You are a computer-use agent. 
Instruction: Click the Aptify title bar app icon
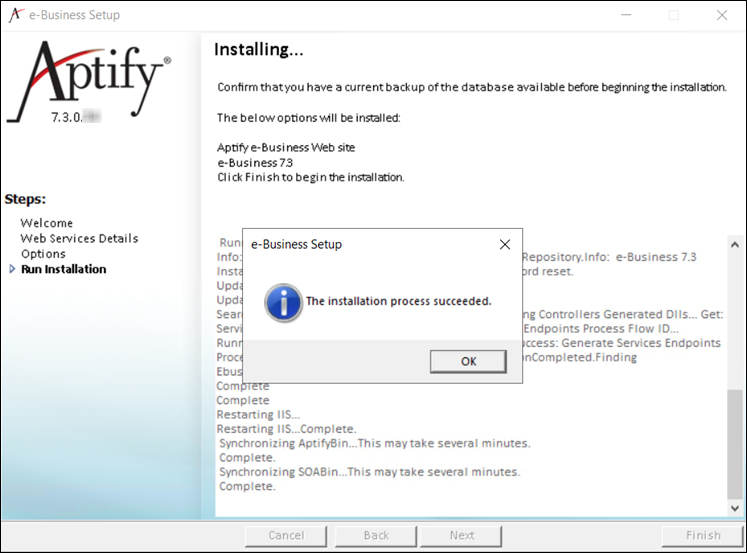click(15, 15)
